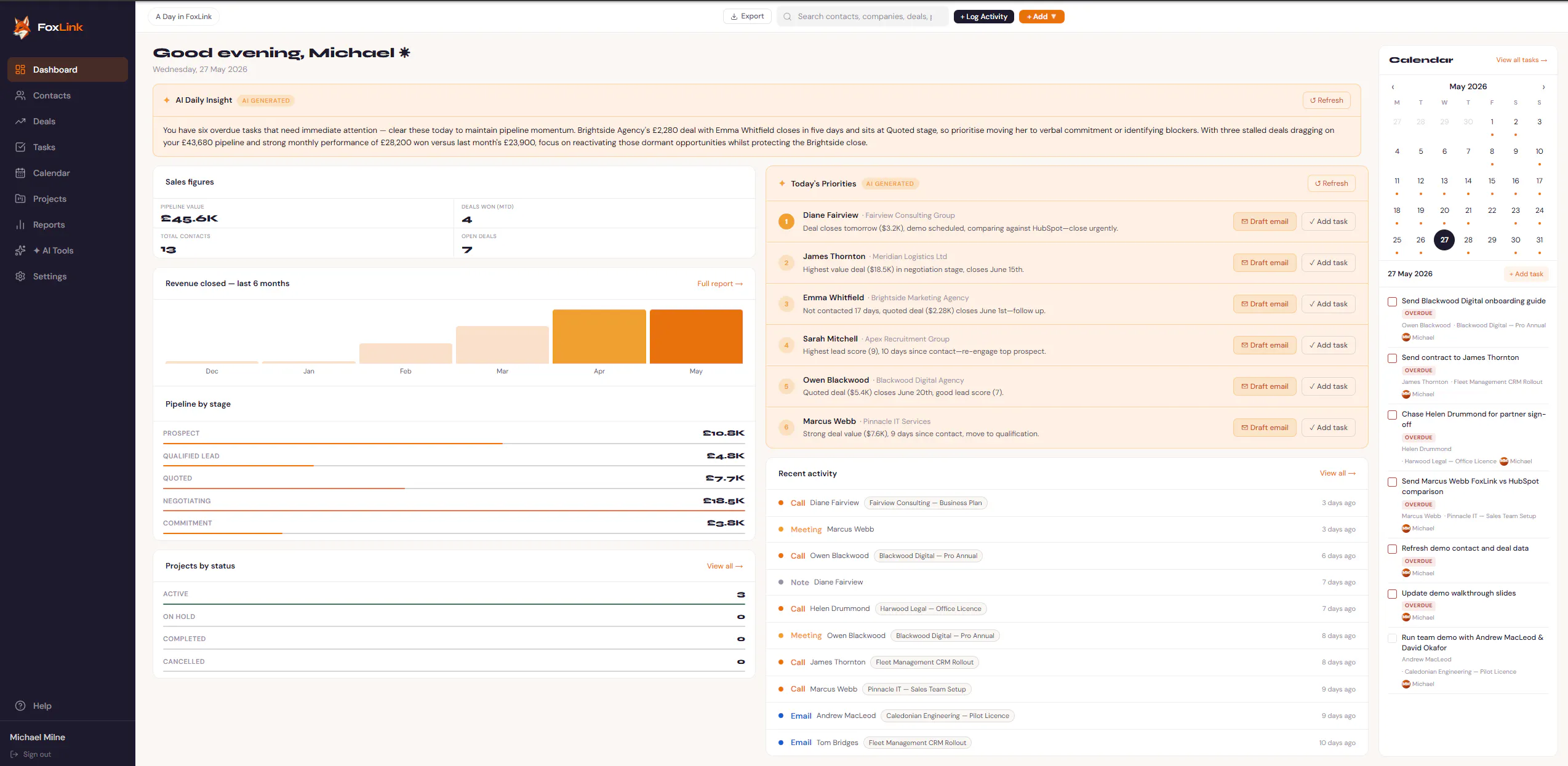Viewport: 1568px width, 766px height.
Task: Click priority badge 1 for Diane Fairview
Action: 786,221
